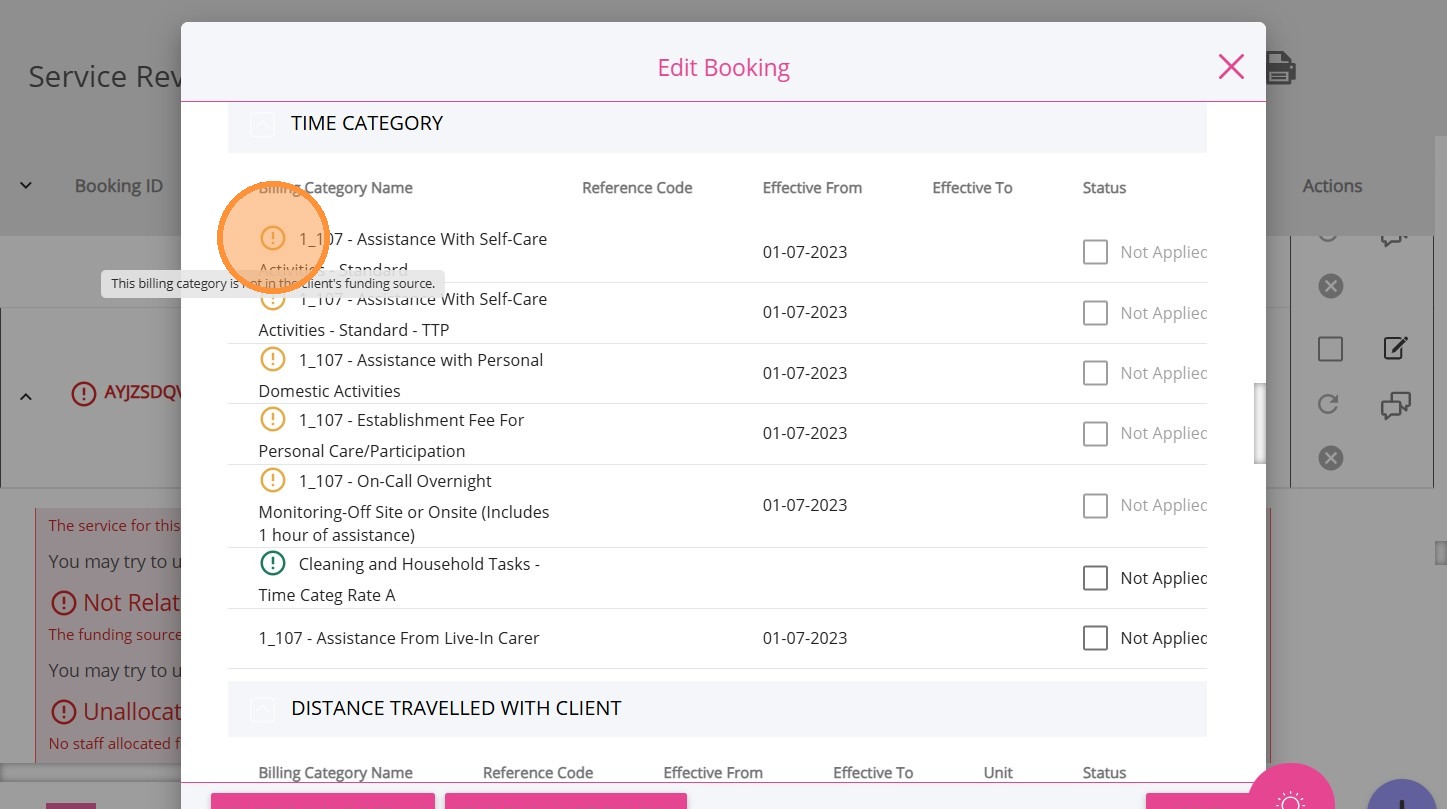
Task: Click the edit booking pencil icon
Action: (x=1395, y=348)
